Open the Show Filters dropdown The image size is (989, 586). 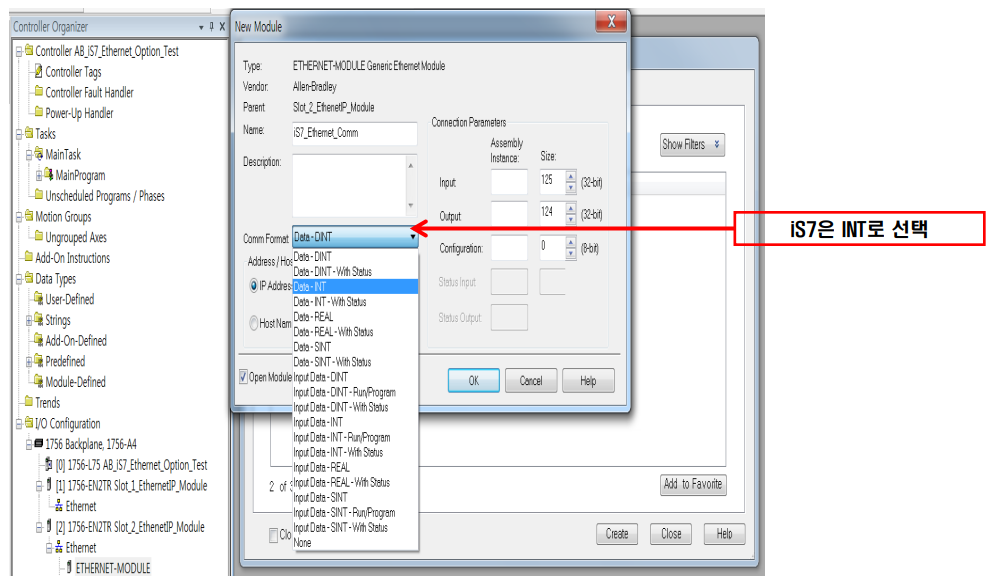point(691,145)
